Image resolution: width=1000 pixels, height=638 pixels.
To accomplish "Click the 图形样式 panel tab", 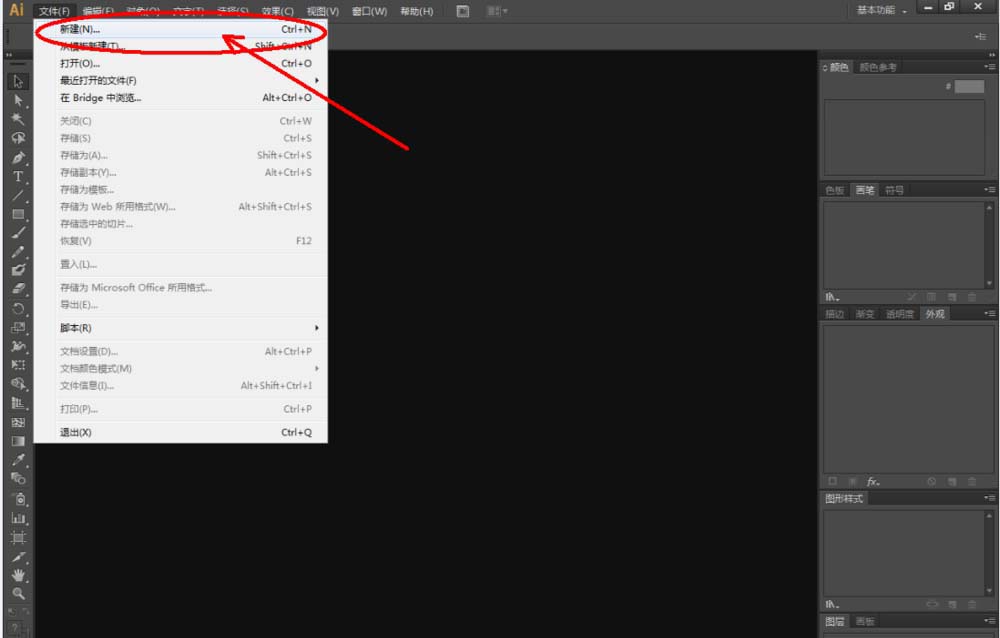I will tap(844, 498).
